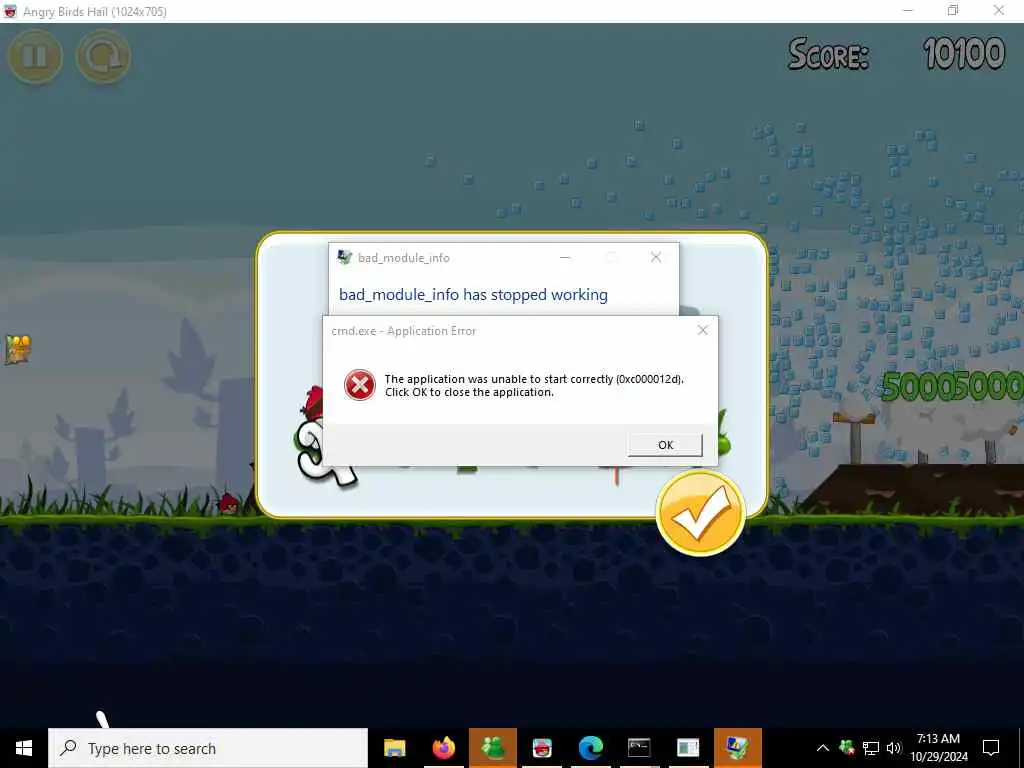Click the green 5000 points popup
Image resolution: width=1024 pixels, height=768 pixels.
(952, 386)
